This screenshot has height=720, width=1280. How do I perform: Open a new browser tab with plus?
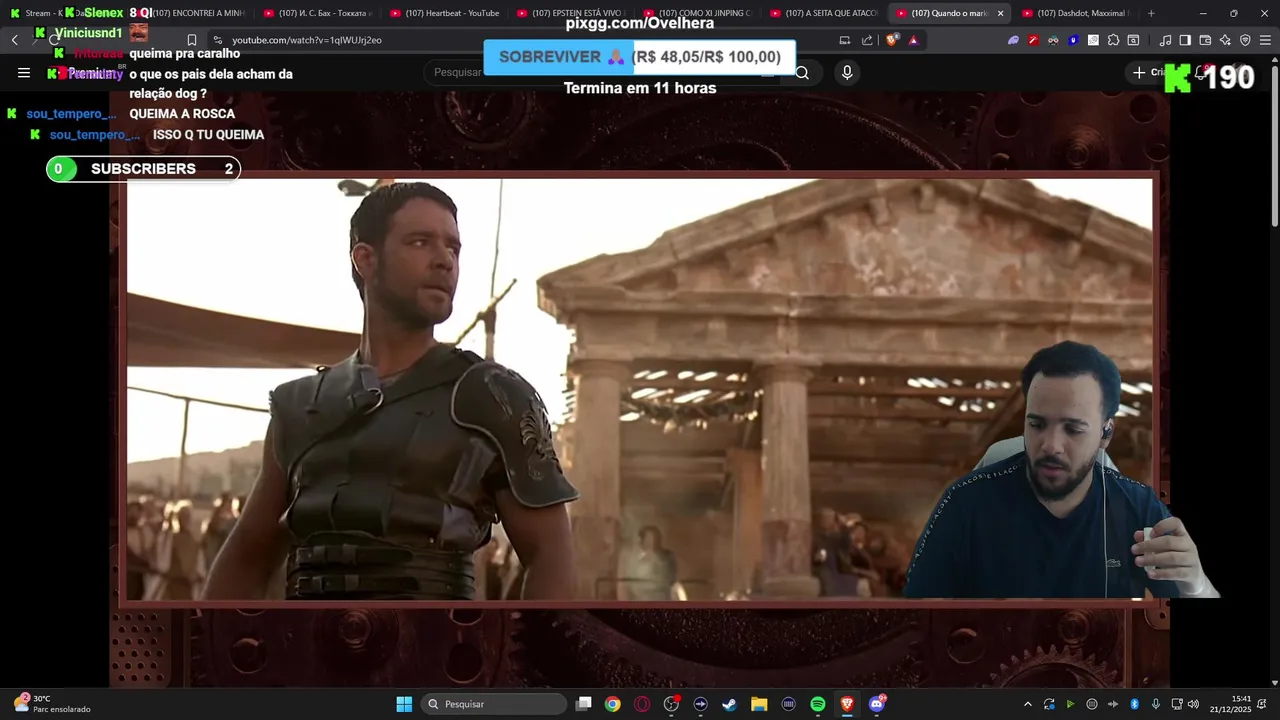tap(1151, 13)
